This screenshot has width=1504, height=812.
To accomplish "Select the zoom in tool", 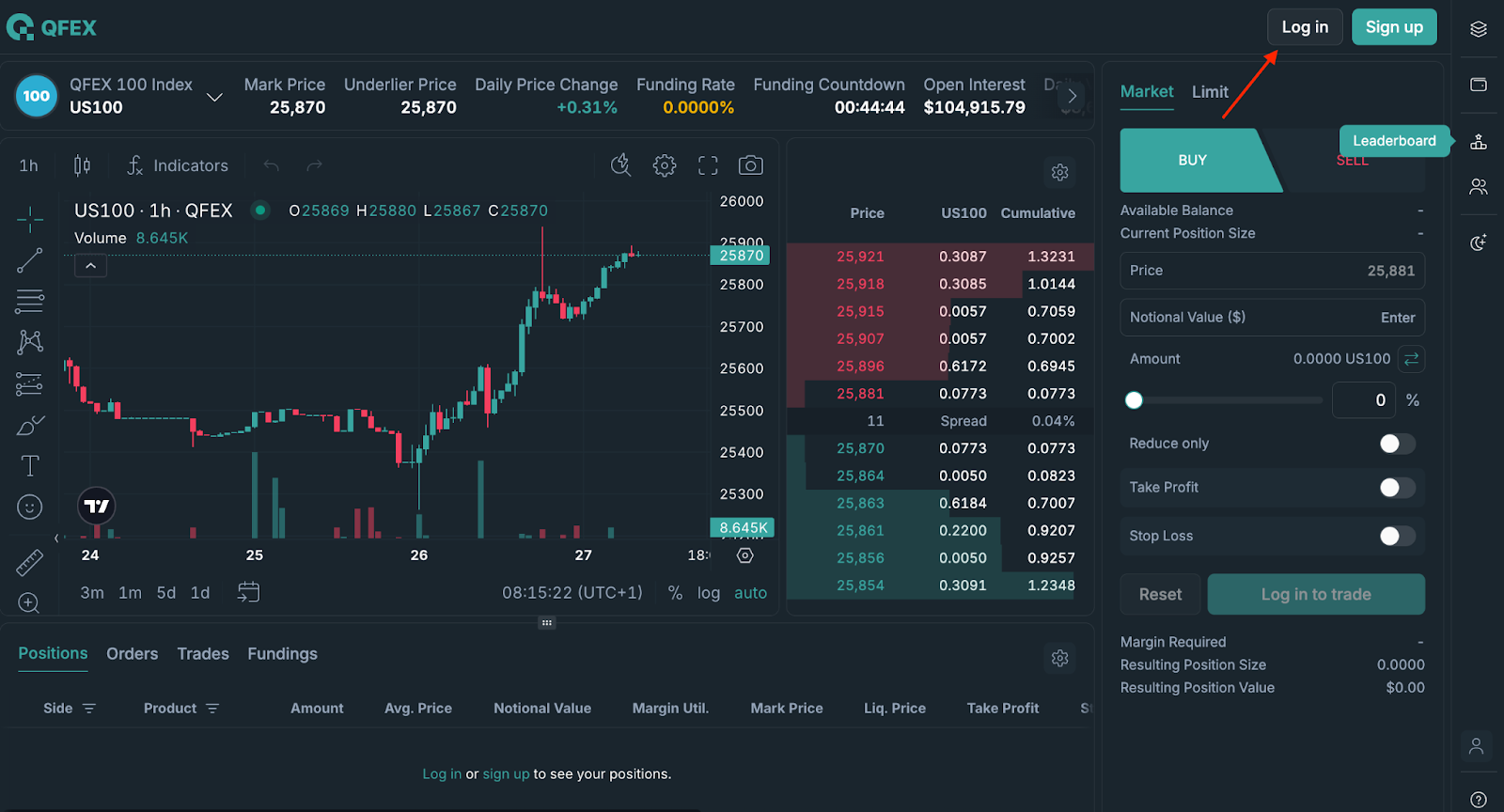I will pyautogui.click(x=29, y=602).
